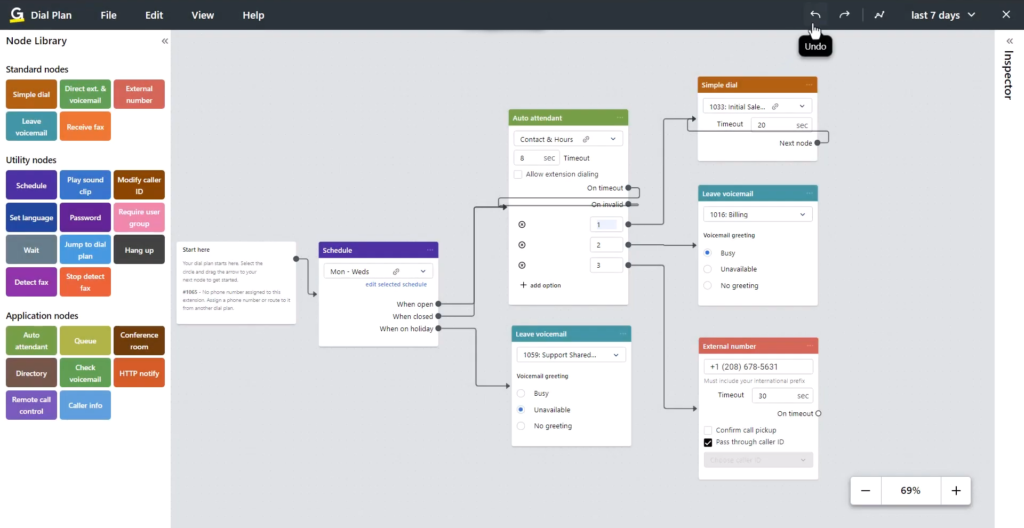Select the purple Schedule node in library

coord(31,186)
